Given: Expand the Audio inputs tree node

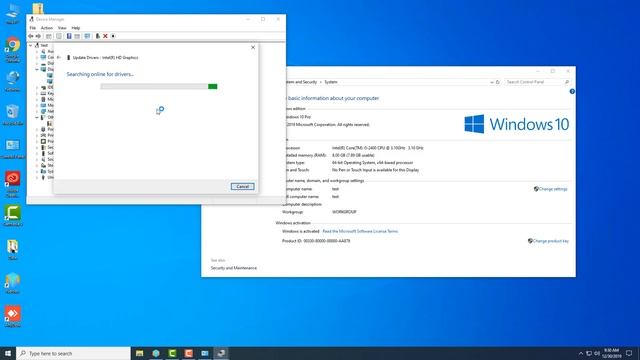Looking at the screenshot, I should (x=37, y=51).
